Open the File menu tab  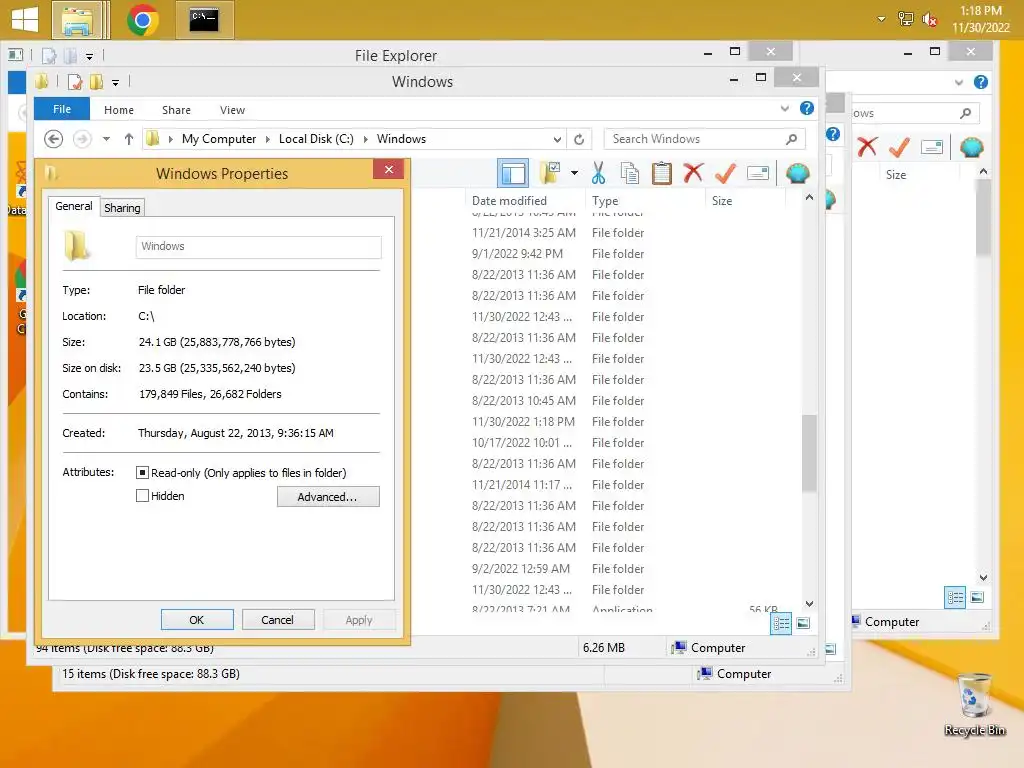coord(62,109)
